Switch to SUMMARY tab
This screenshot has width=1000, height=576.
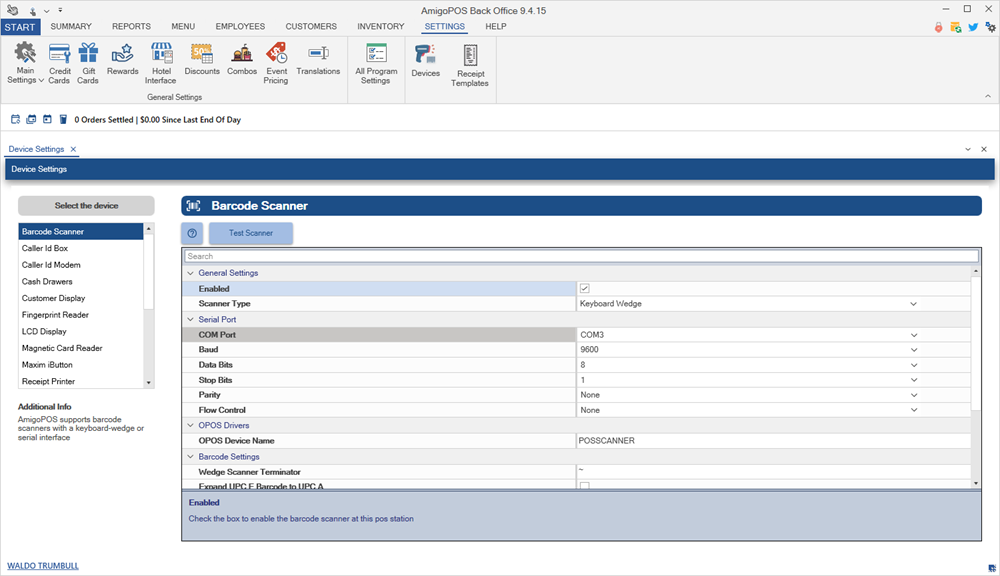tap(71, 26)
